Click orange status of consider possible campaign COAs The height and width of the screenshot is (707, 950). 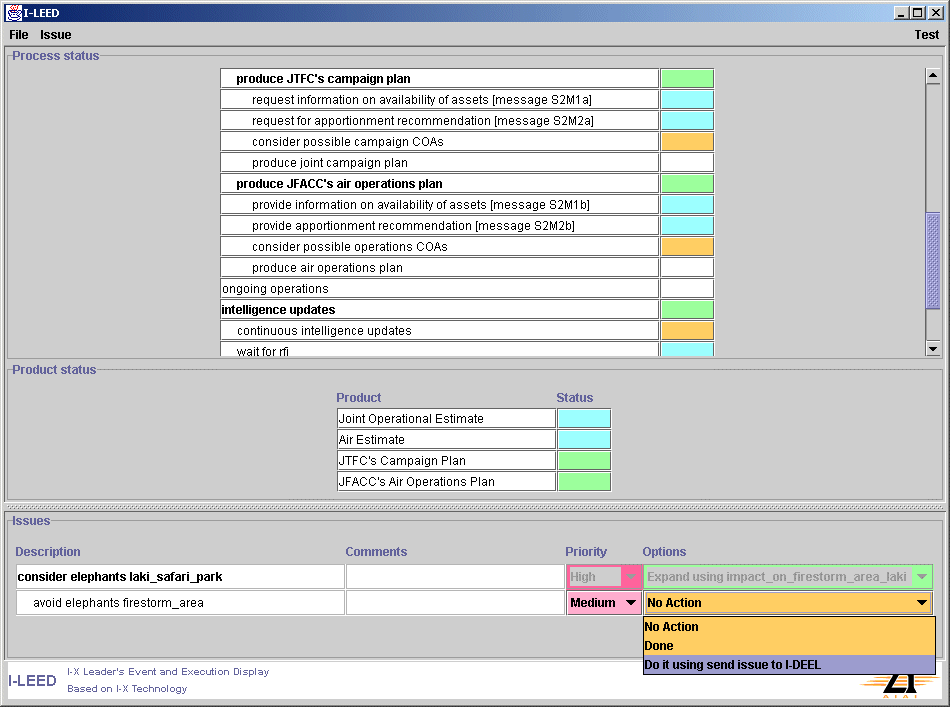(x=686, y=142)
